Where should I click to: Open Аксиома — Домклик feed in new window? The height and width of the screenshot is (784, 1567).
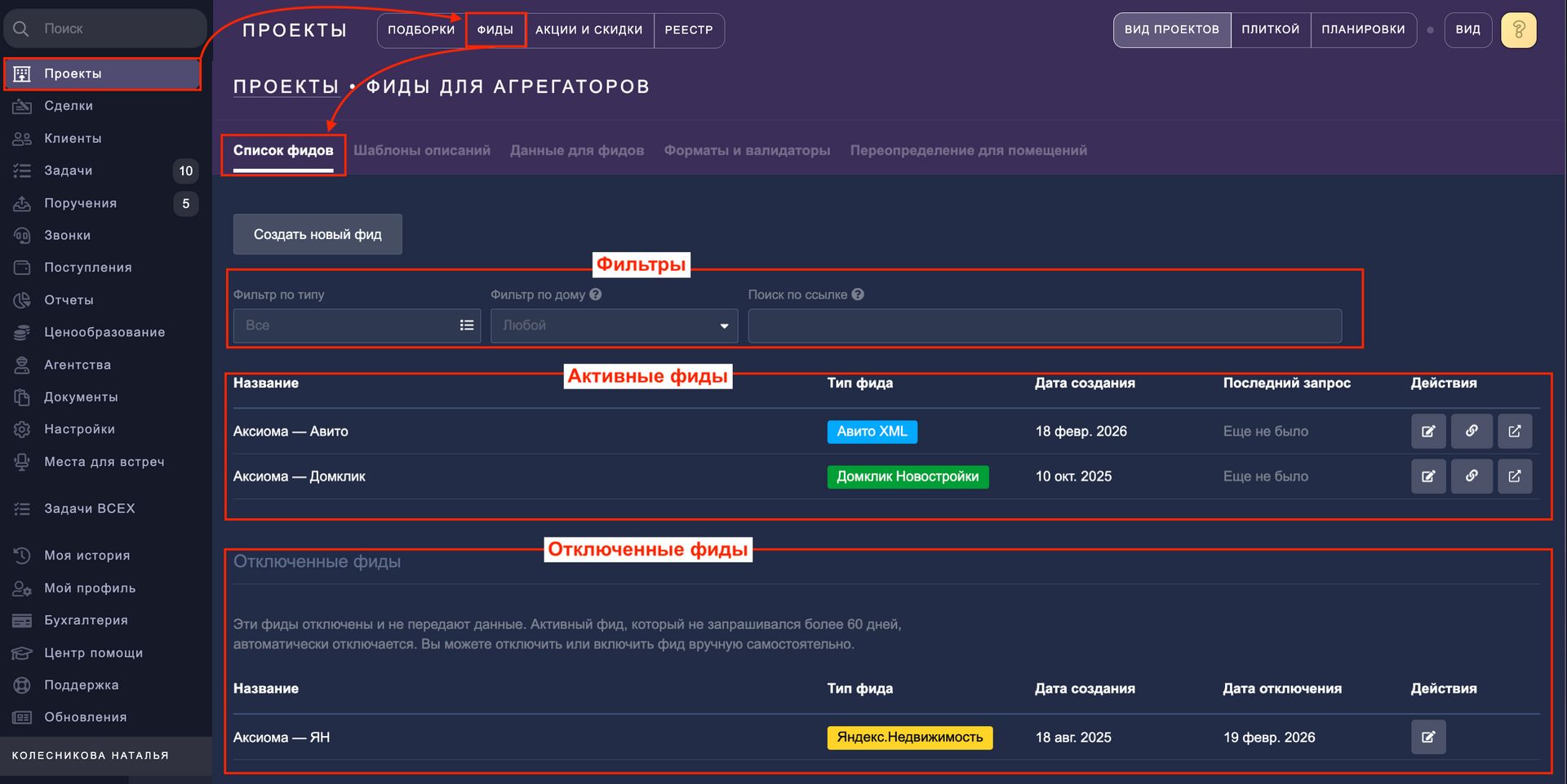[1514, 476]
